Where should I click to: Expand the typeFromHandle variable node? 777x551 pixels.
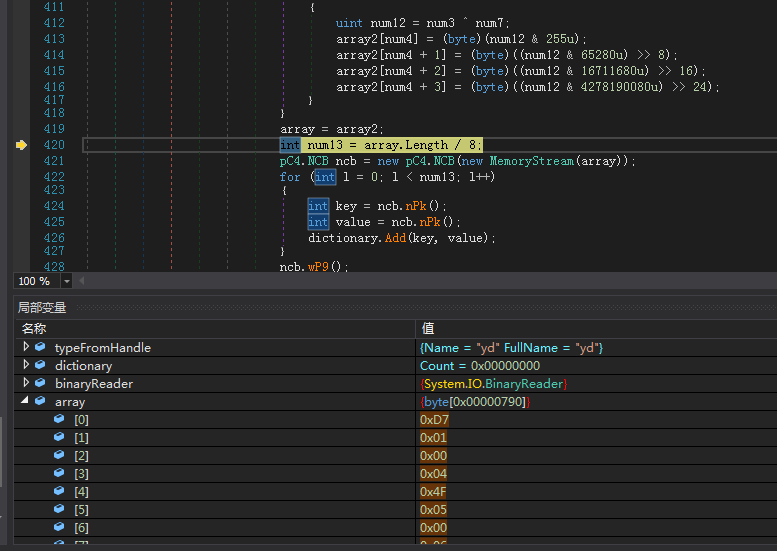(x=26, y=347)
